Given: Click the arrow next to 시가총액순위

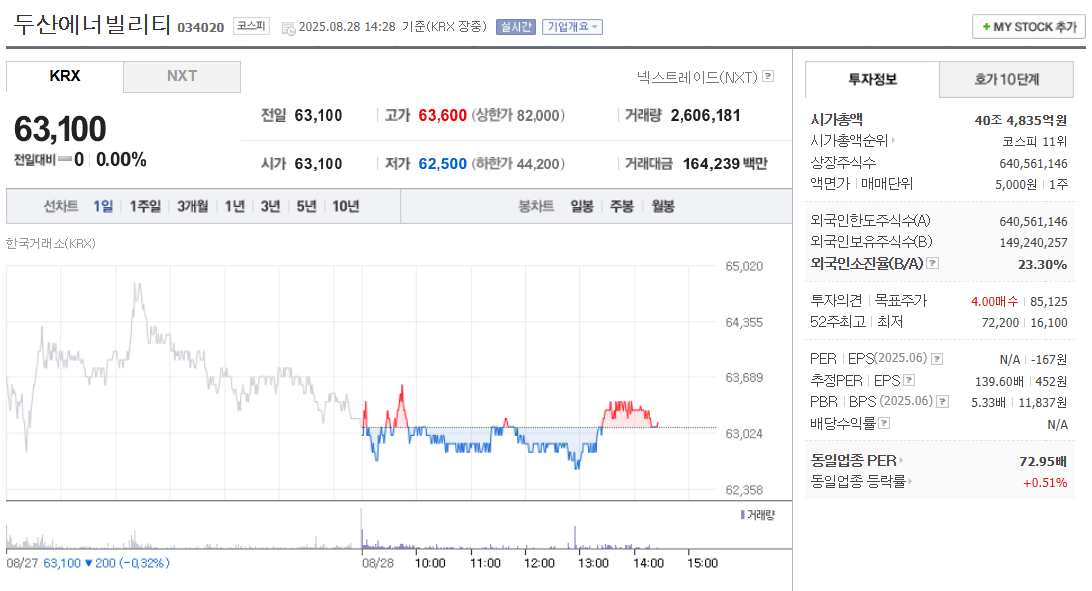Looking at the screenshot, I should 894,141.
